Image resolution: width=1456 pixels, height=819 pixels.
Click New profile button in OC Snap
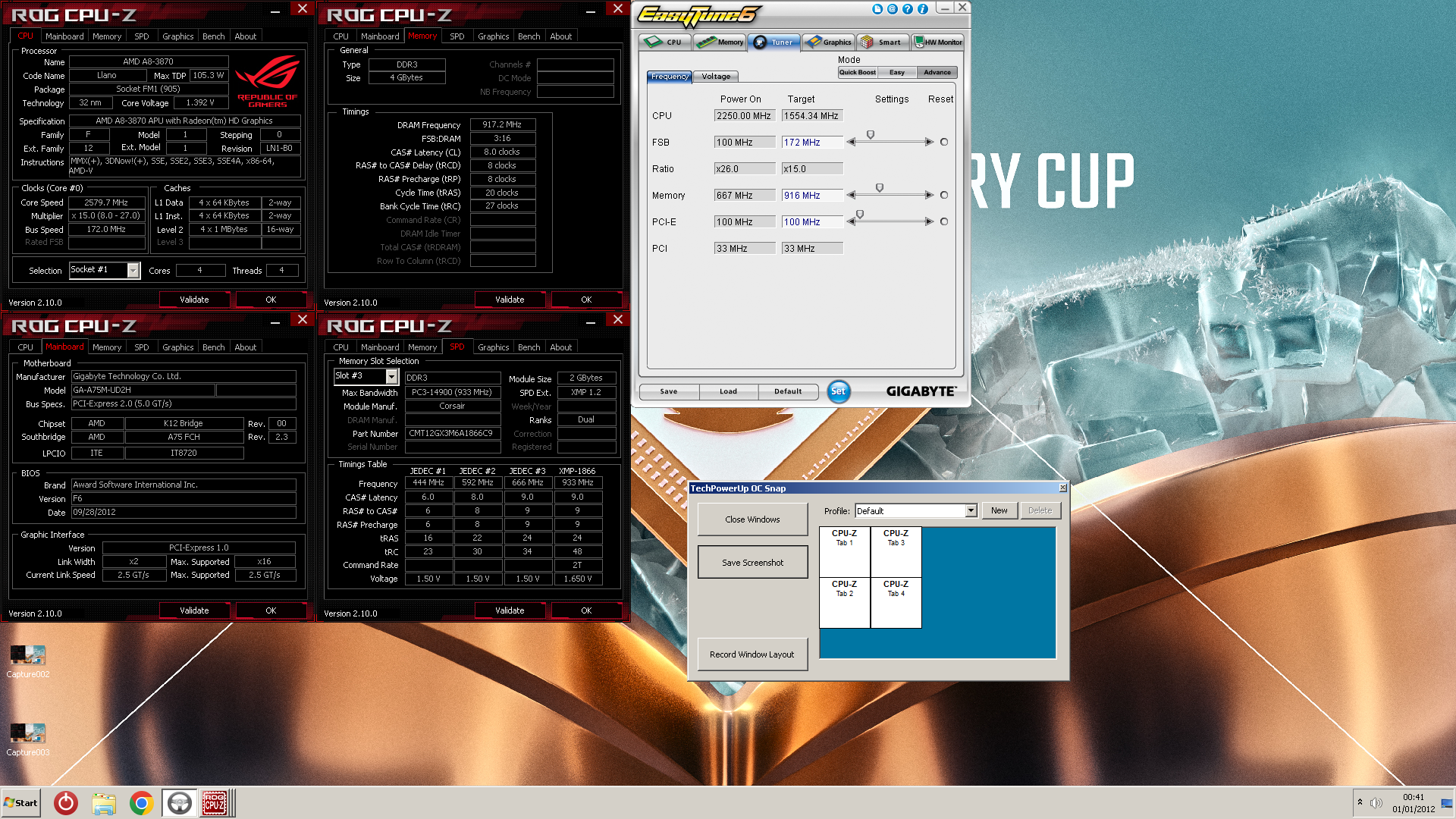(999, 511)
